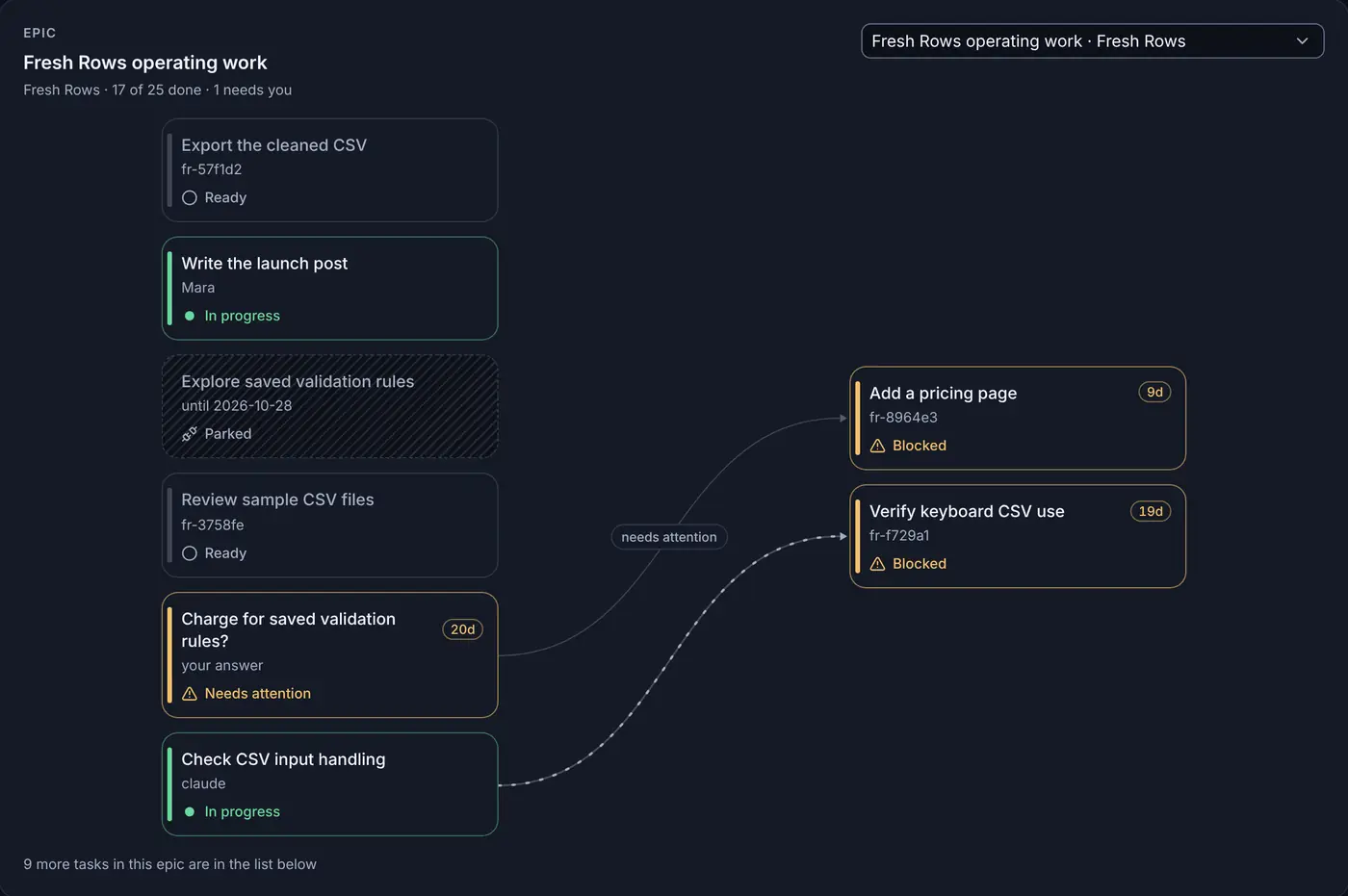Click the 19d age badge on Verify keyboard CSV use
1348x896 pixels.
1151,511
